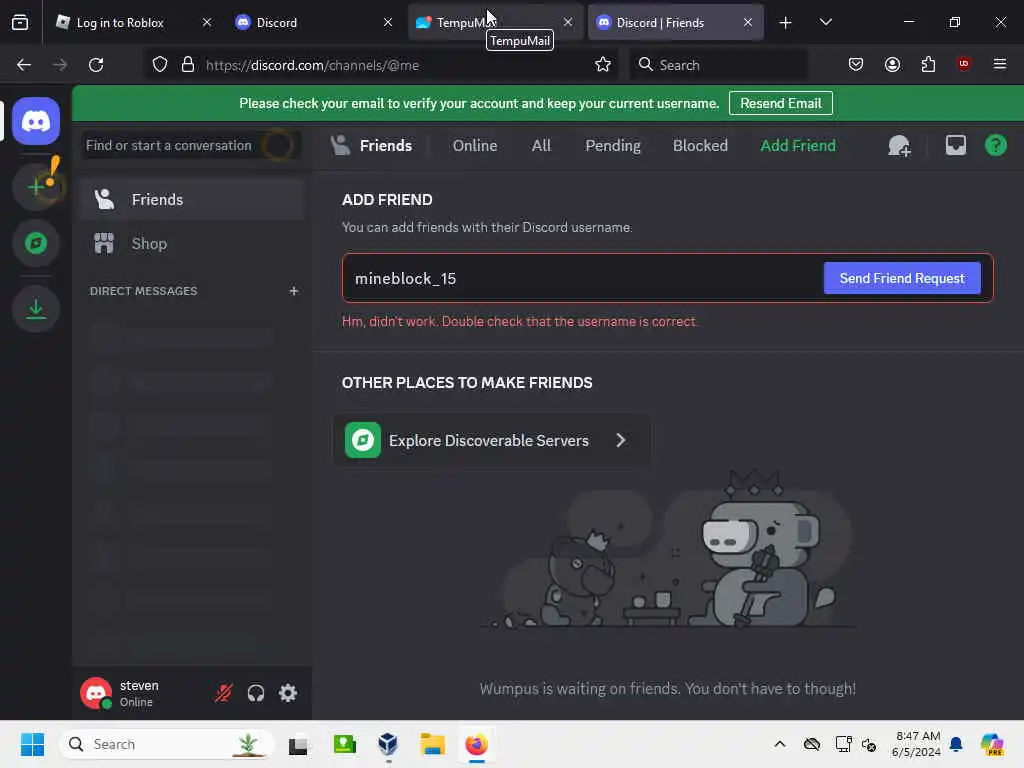1024x768 pixels.
Task: Open the clock showing 8:47 AM
Action: point(916,744)
